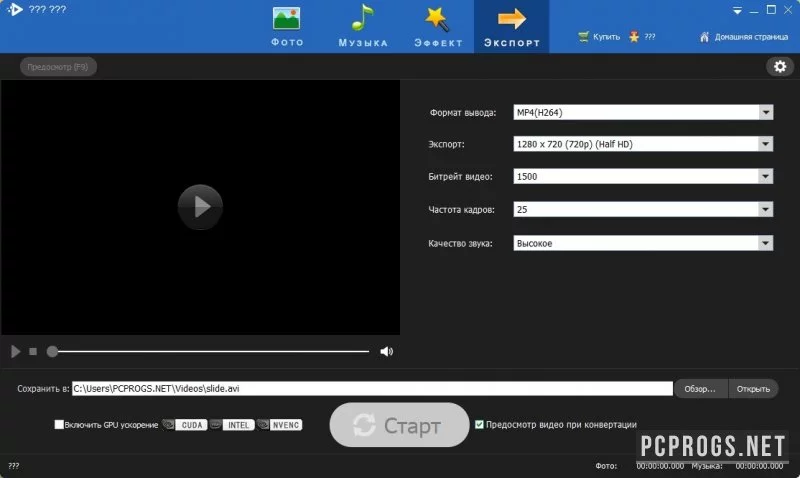The height and width of the screenshot is (478, 800).
Task: Expand the Качество звука dropdown
Action: pos(766,243)
